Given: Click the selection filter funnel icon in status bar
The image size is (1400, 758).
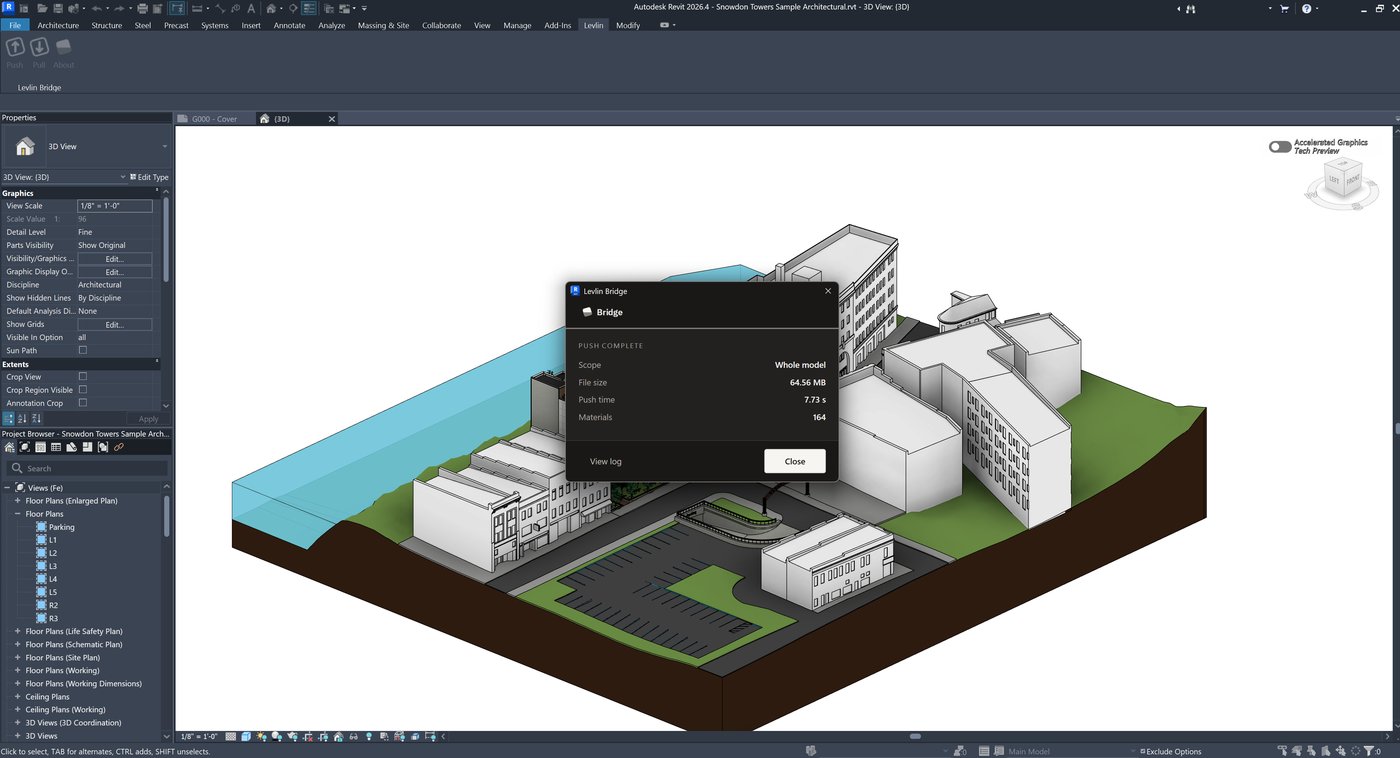Looking at the screenshot, I should [1370, 750].
